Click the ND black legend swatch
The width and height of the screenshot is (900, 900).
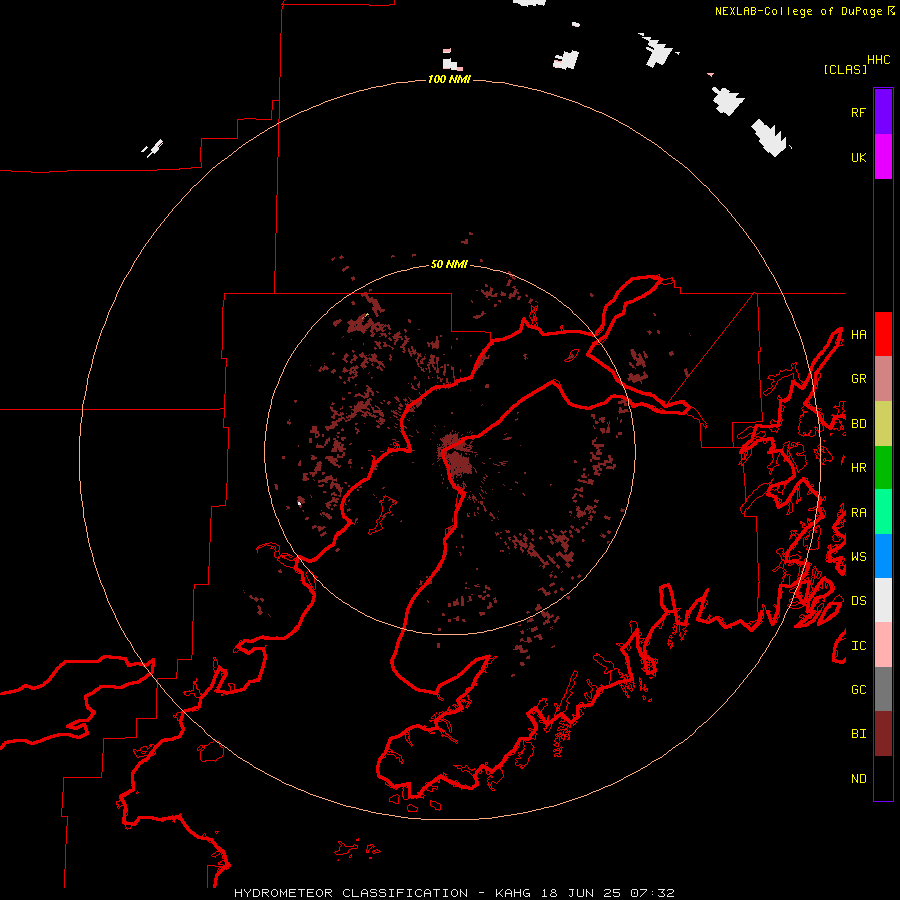click(x=883, y=778)
